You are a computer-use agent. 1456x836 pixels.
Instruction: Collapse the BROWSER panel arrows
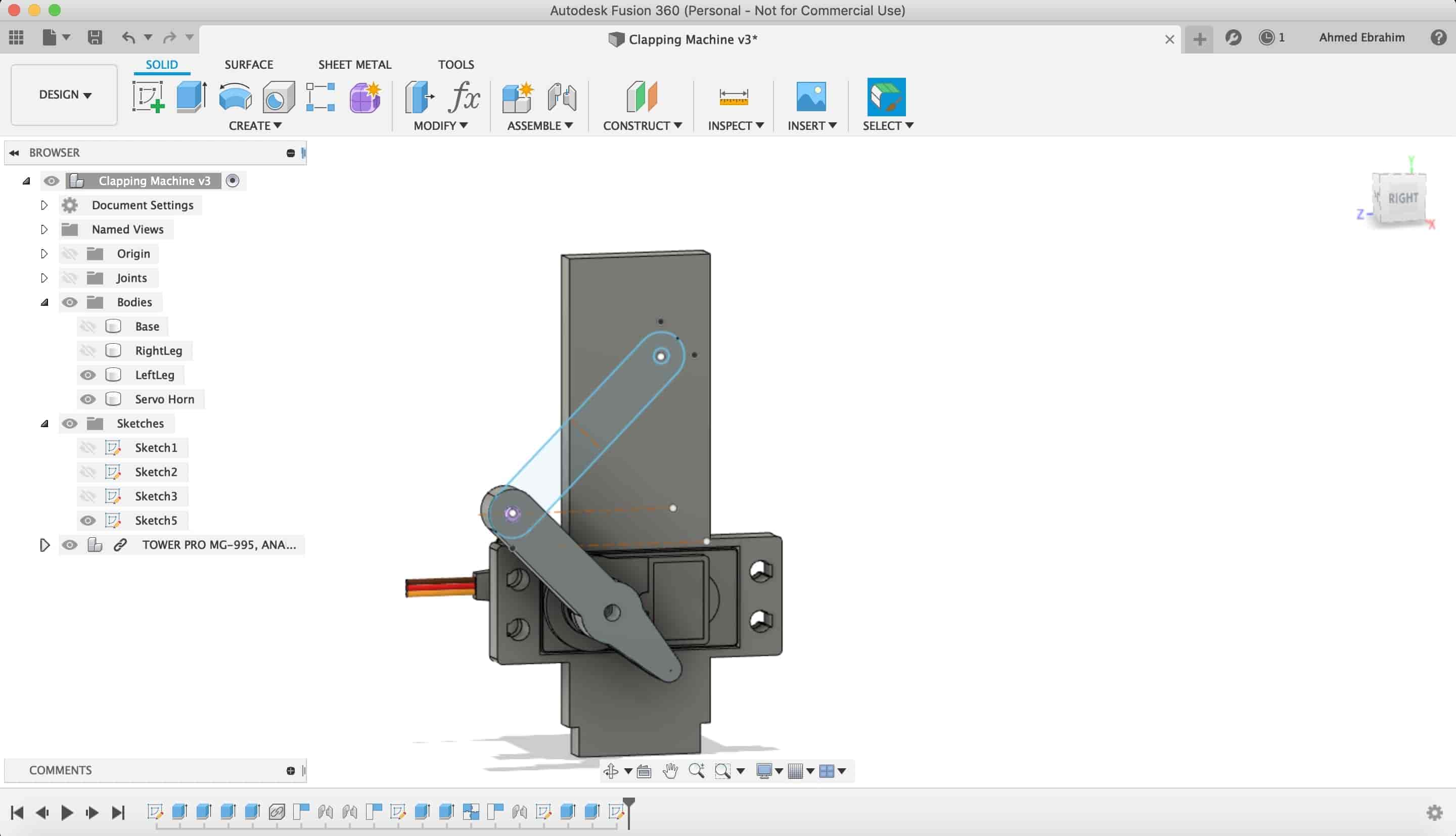click(14, 153)
